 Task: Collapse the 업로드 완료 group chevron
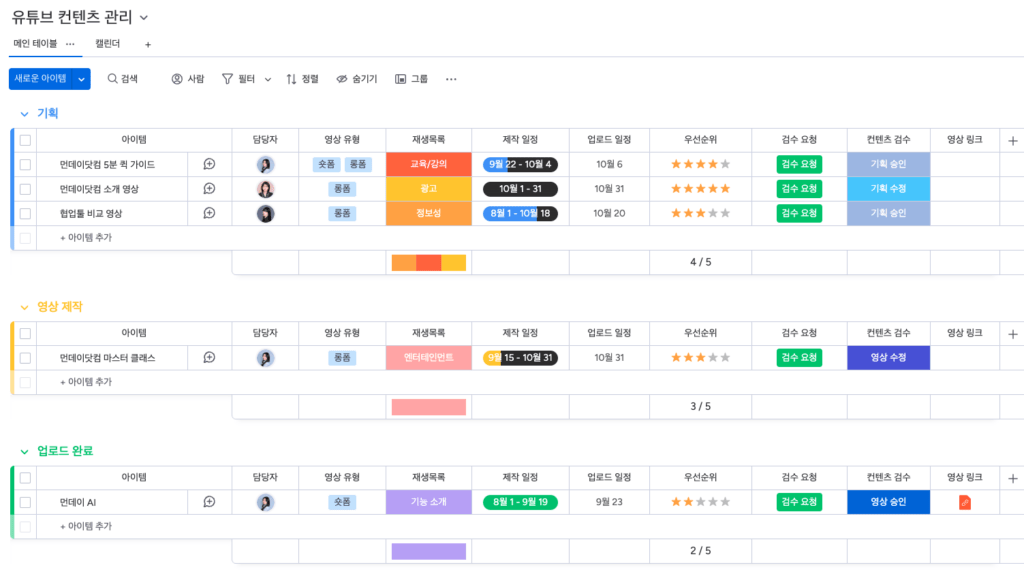tap(24, 451)
